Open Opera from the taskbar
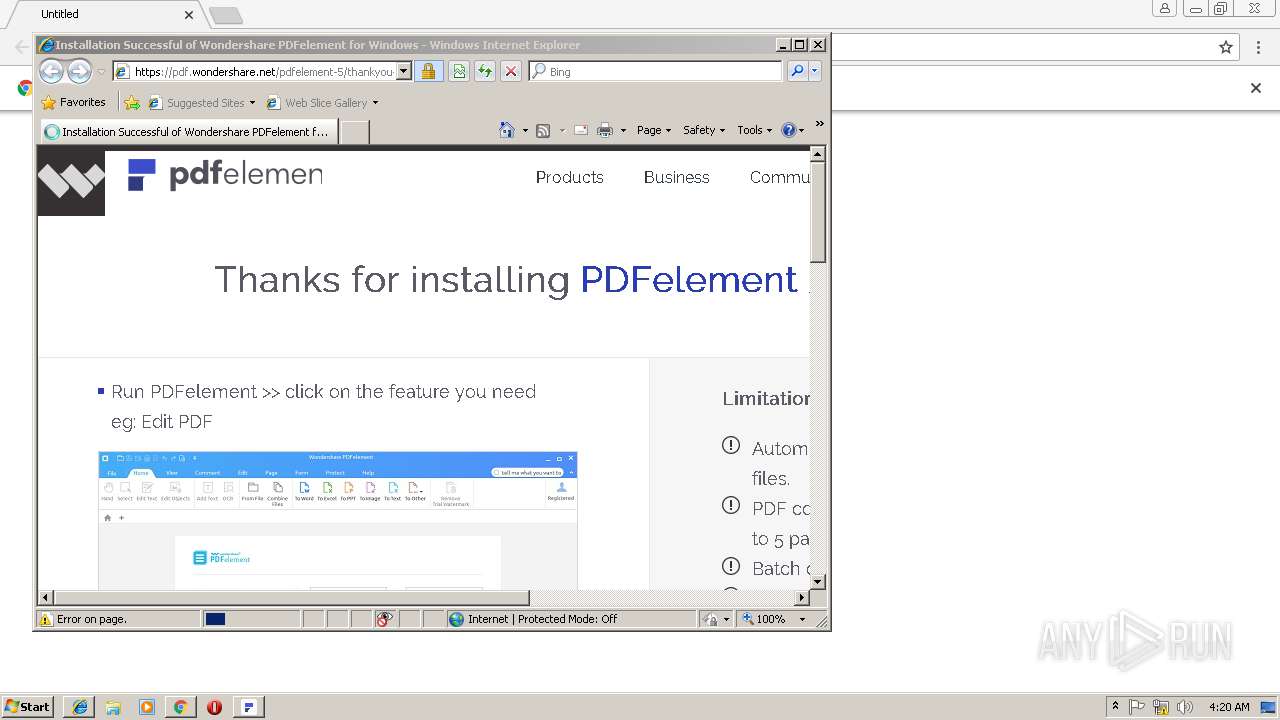 (x=214, y=707)
